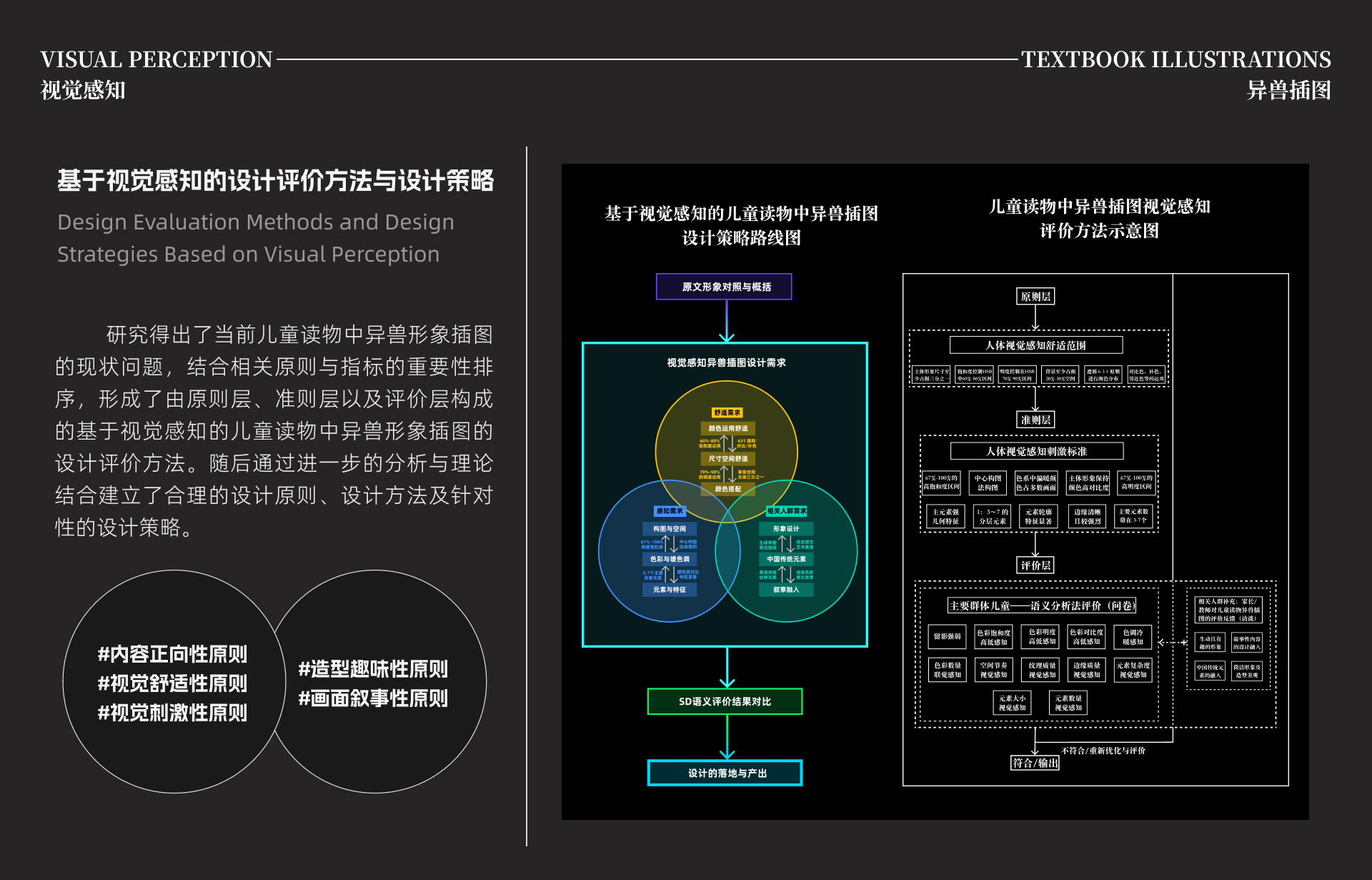Click the 留影强弱 box in evaluation layer
Image resolution: width=1372 pixels, height=880 pixels.
point(947,636)
